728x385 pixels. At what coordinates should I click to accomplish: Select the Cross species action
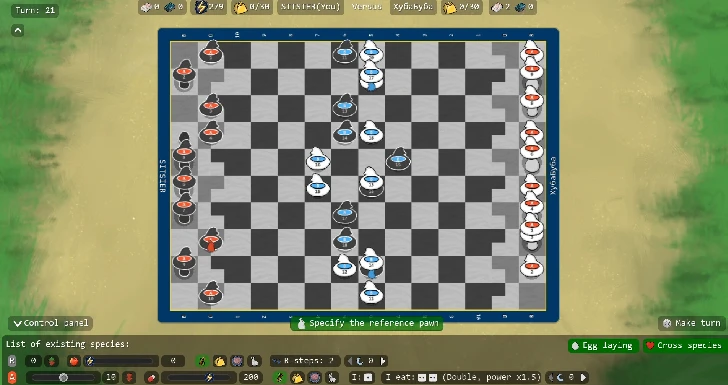(x=684, y=346)
